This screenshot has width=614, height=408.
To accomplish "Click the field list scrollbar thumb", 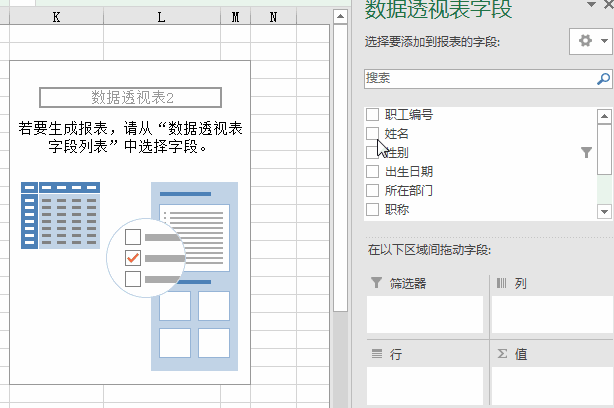I will pos(604,150).
